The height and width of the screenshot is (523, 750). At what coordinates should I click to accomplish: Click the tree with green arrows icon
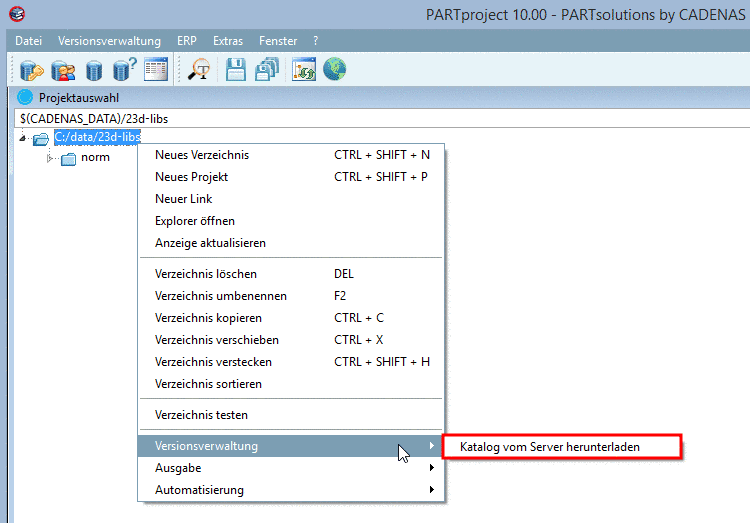[304, 69]
